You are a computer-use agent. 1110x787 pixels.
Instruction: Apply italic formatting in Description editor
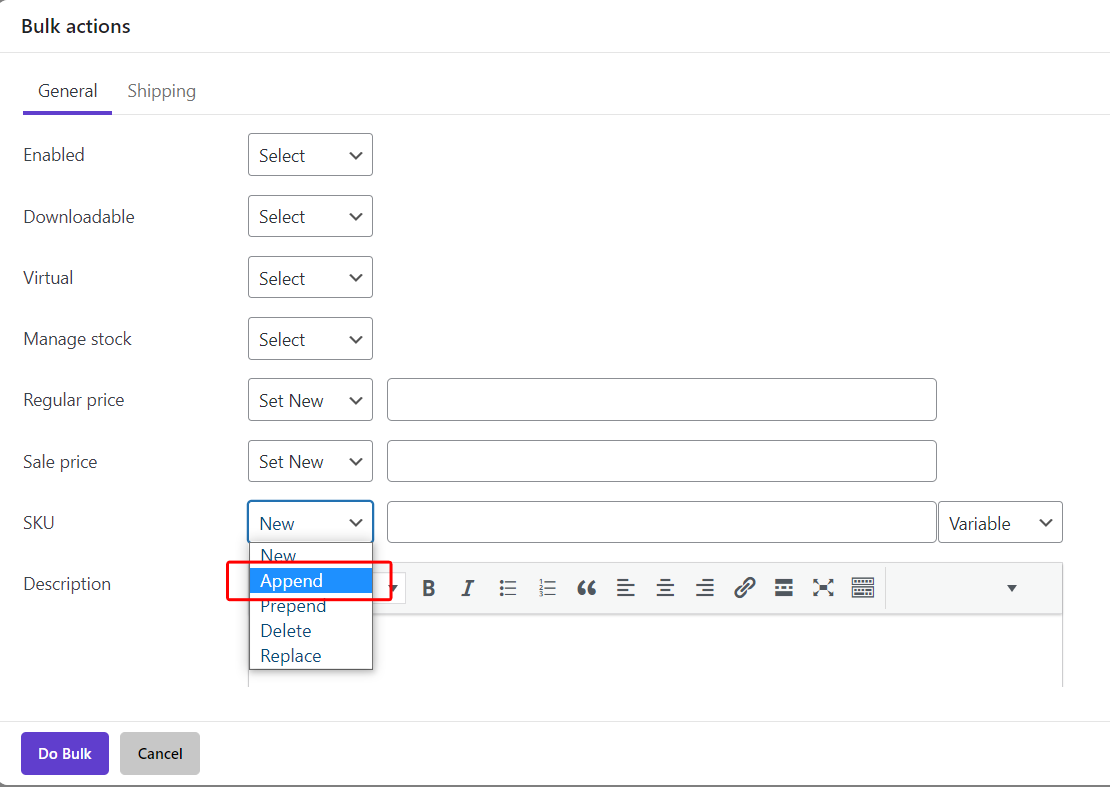[467, 588]
